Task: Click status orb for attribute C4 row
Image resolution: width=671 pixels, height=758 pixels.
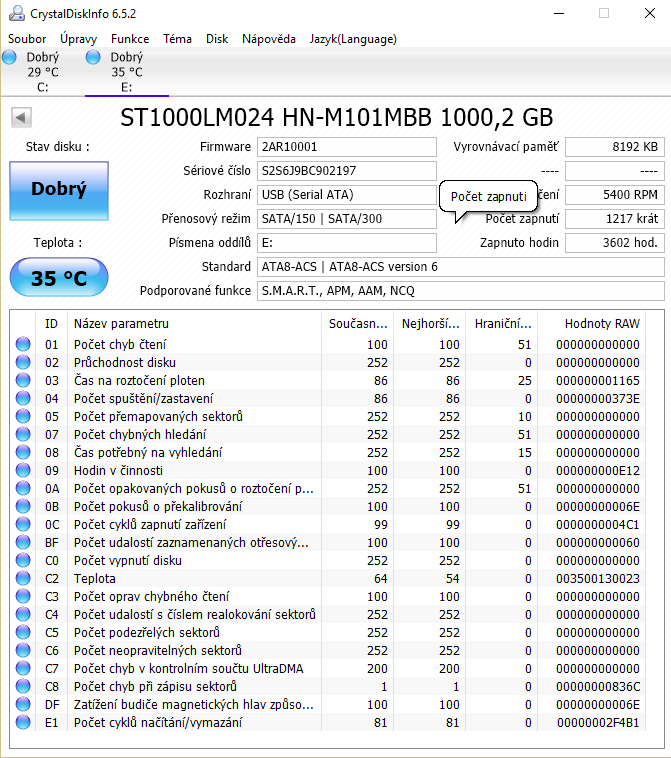Action: 23,614
